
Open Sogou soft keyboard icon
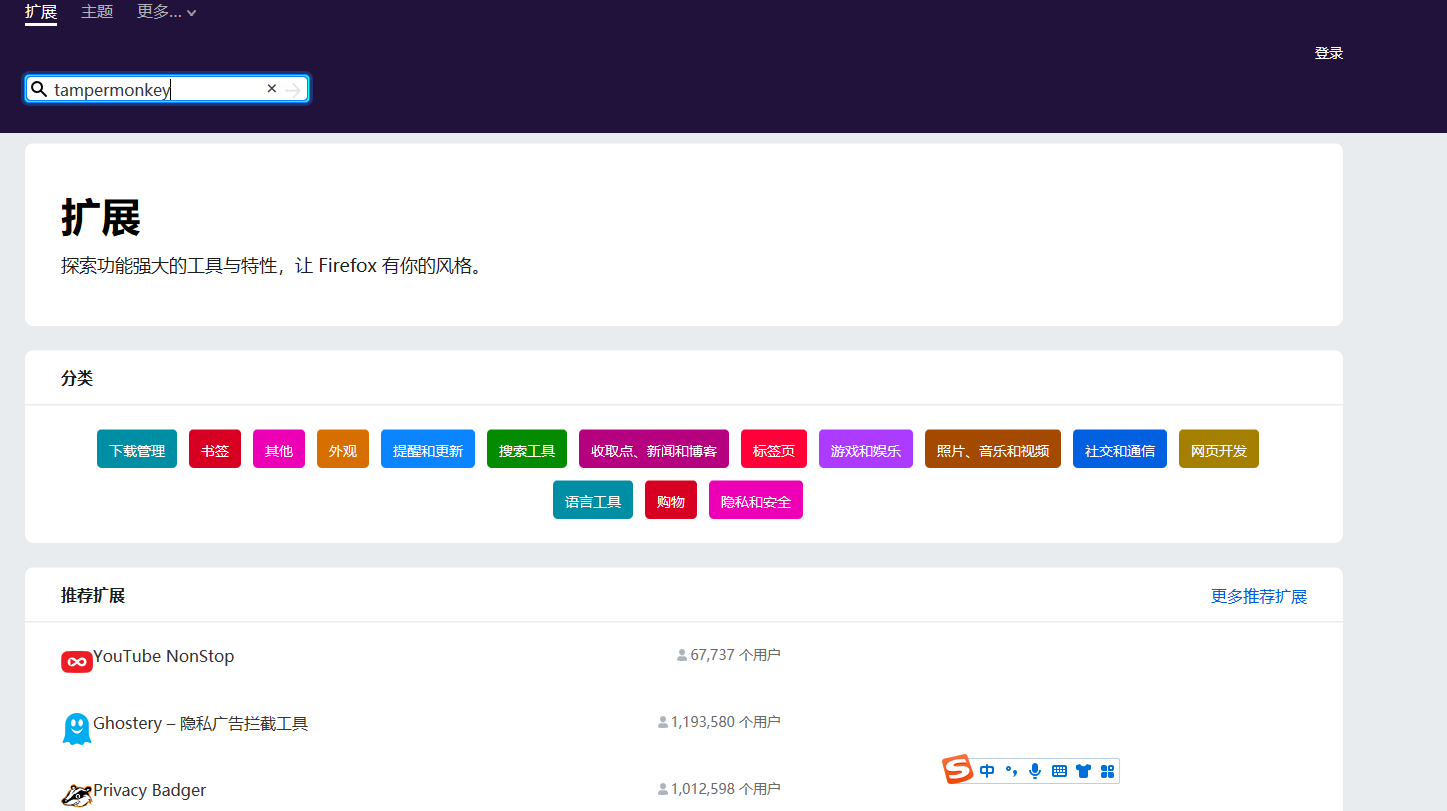tap(1059, 771)
